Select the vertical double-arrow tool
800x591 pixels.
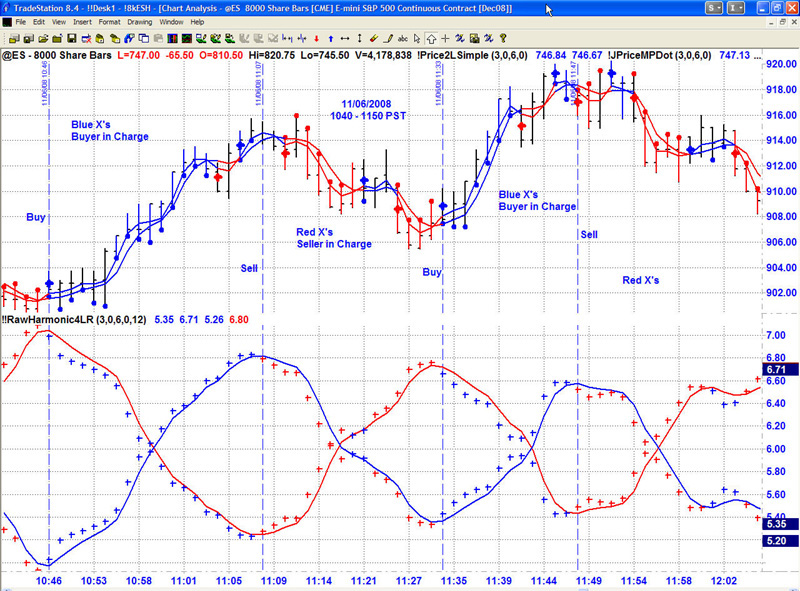pyautogui.click(x=360, y=38)
